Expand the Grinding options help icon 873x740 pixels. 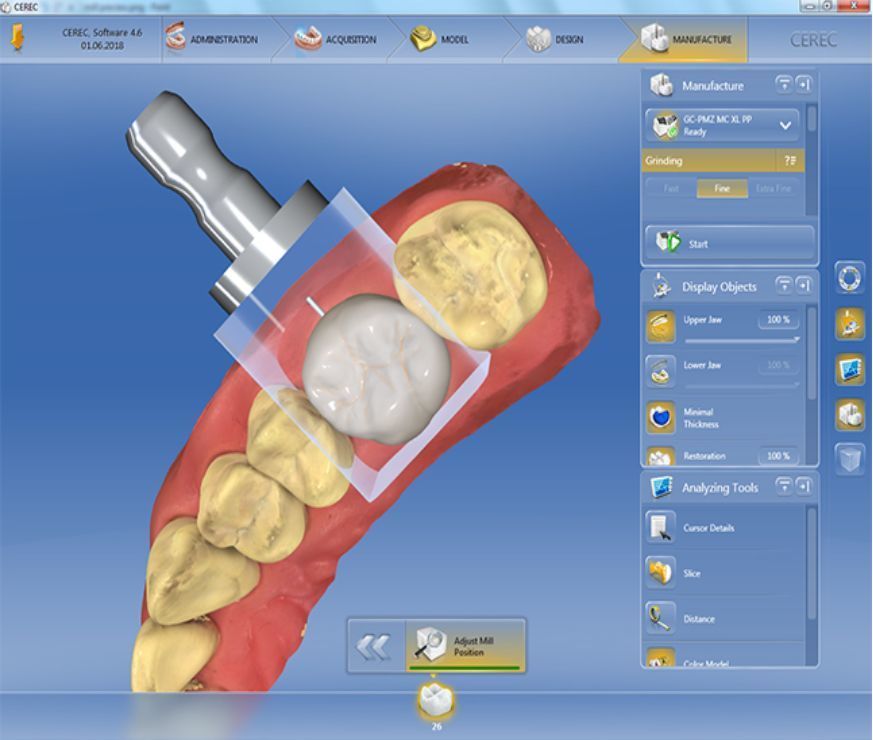pyautogui.click(x=790, y=161)
